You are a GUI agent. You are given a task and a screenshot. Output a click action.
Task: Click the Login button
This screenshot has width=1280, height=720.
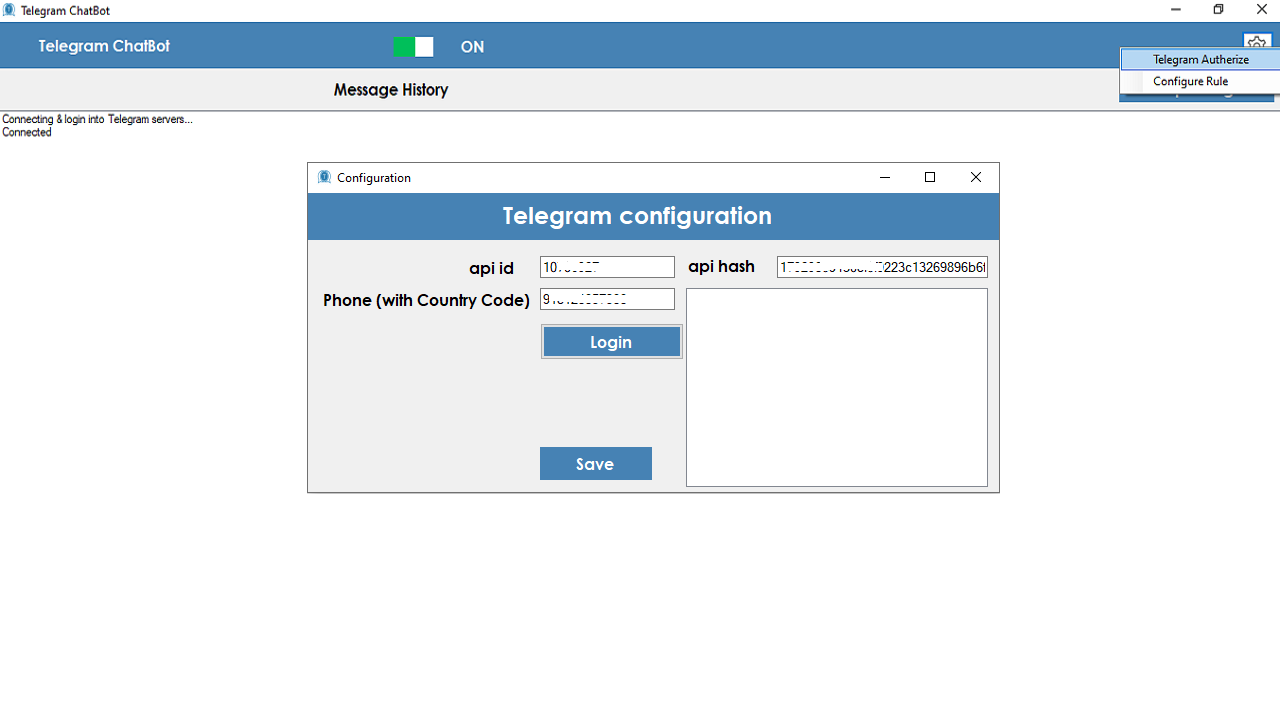[612, 342]
